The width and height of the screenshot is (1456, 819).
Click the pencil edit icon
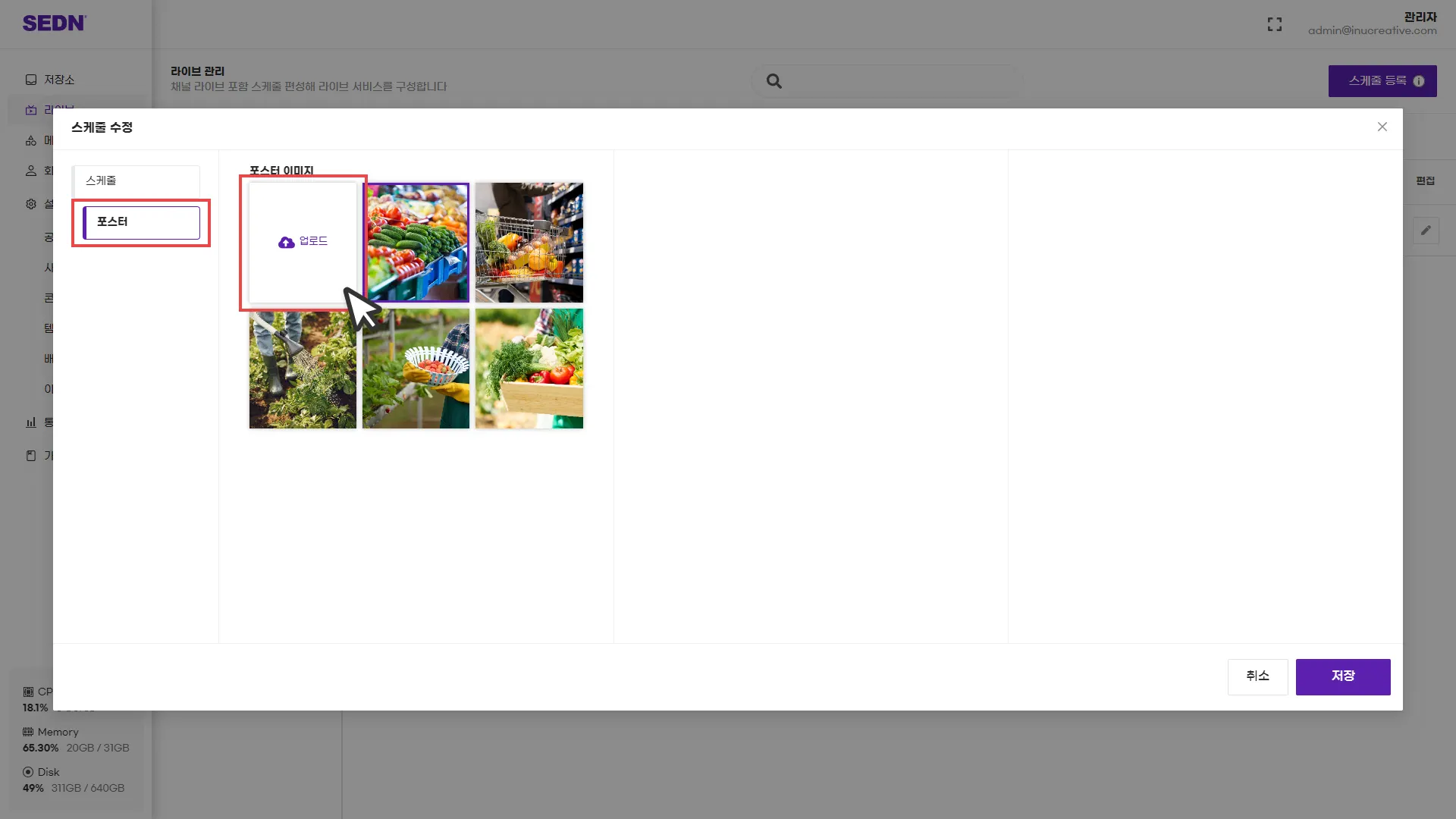[x=1426, y=231]
